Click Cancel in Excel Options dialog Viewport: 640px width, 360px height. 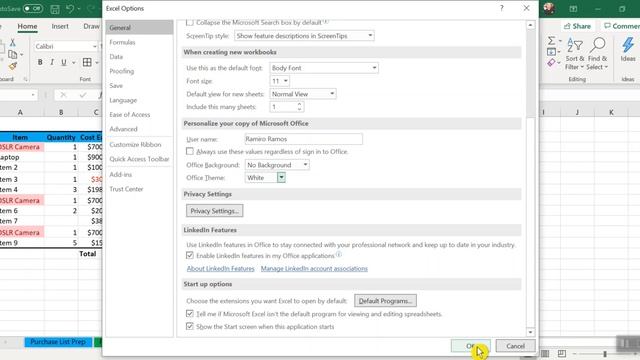tap(515, 346)
